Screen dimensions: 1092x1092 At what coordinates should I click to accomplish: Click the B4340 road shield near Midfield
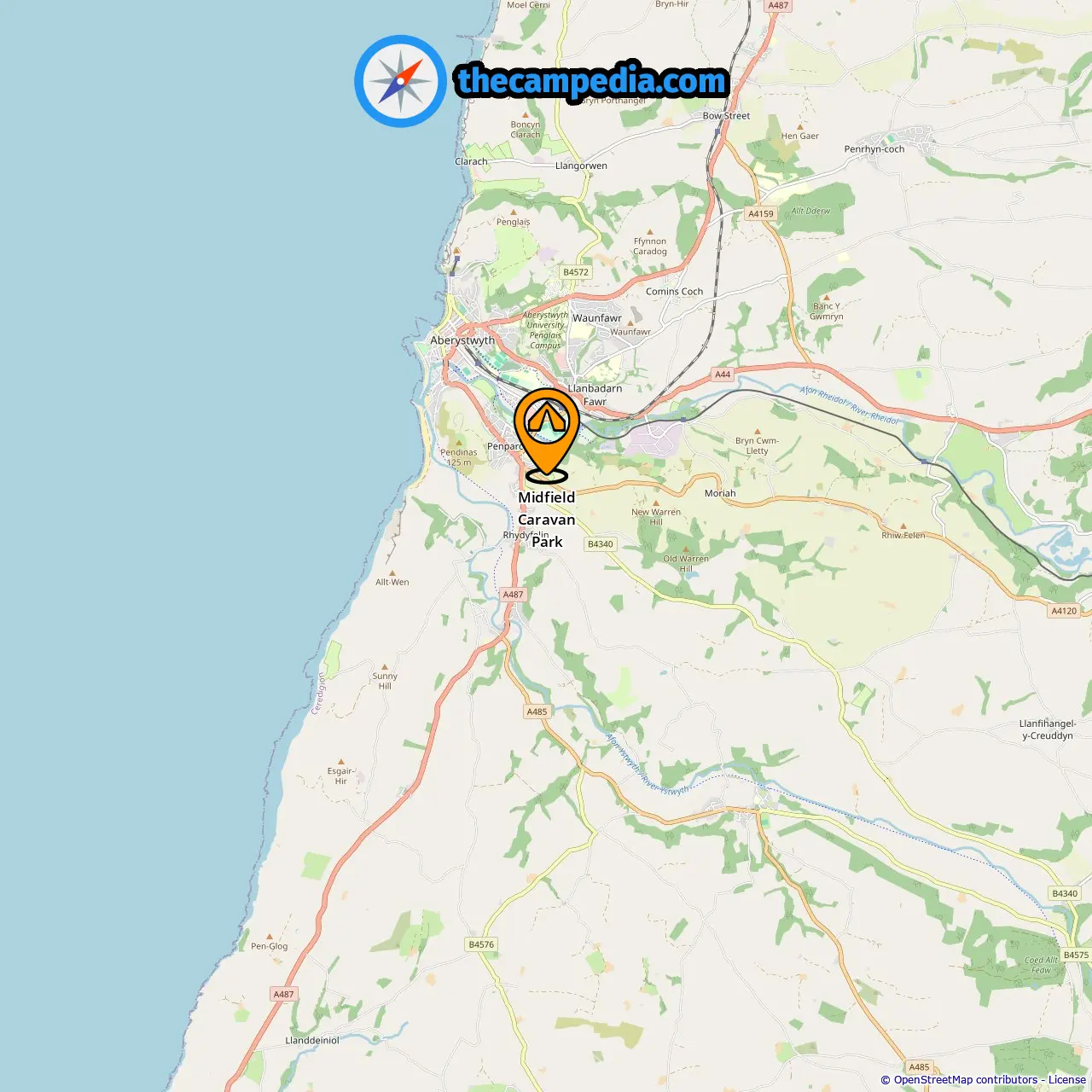601,544
